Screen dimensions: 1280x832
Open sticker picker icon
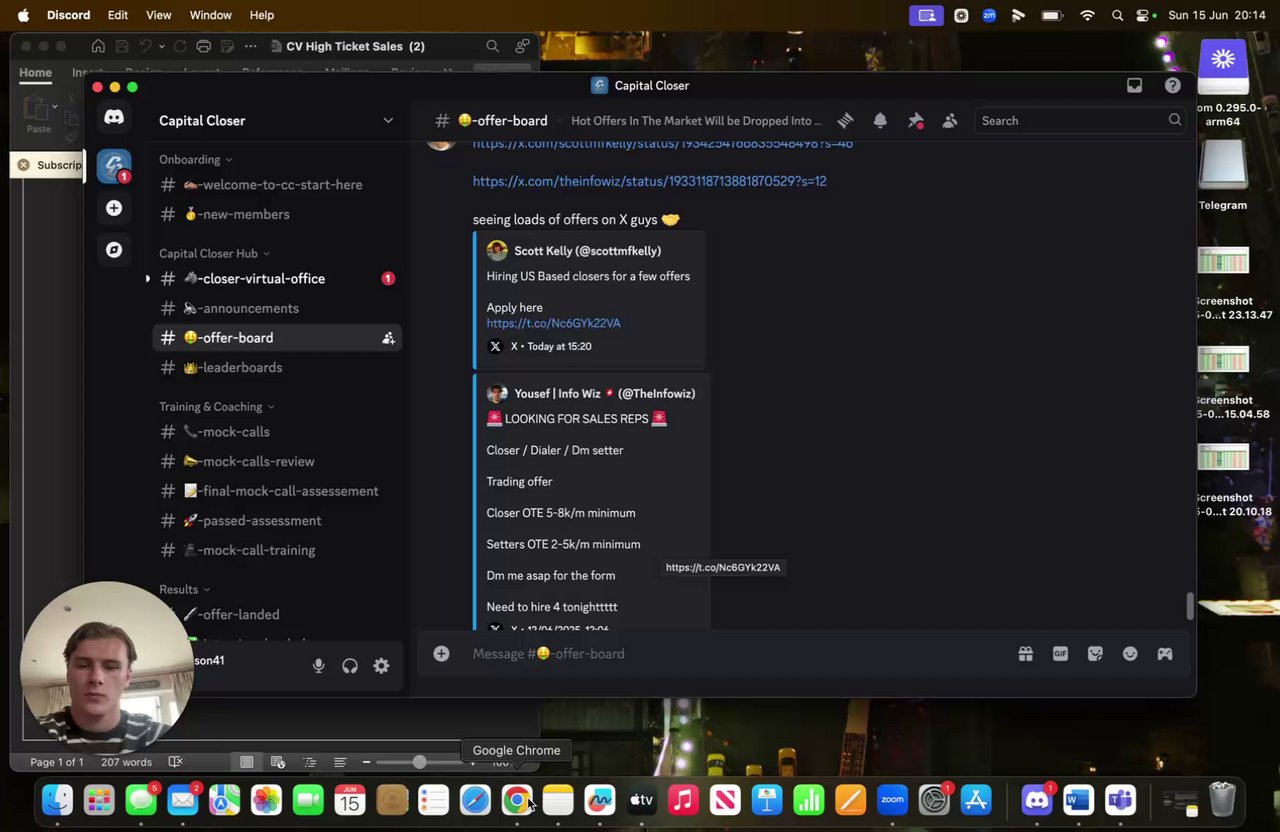pyautogui.click(x=1095, y=653)
